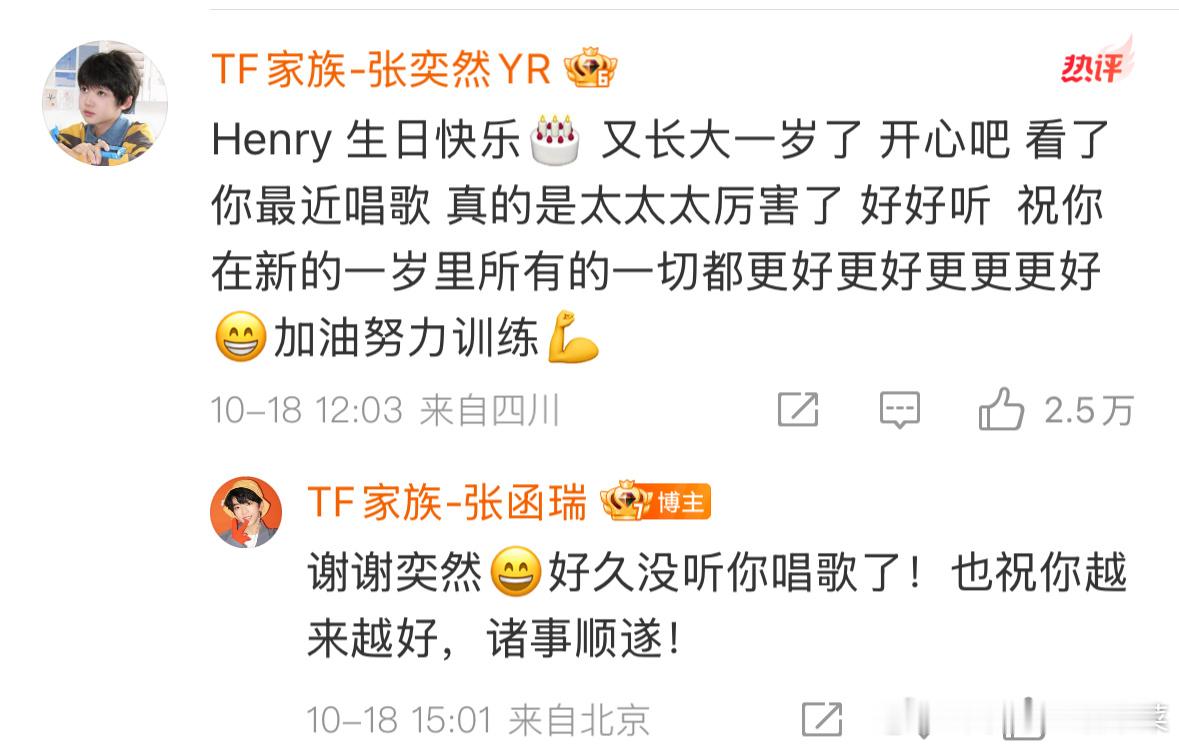Select the Henry 生日快乐 comment text
This screenshot has width=1179, height=746.
click(661, 239)
